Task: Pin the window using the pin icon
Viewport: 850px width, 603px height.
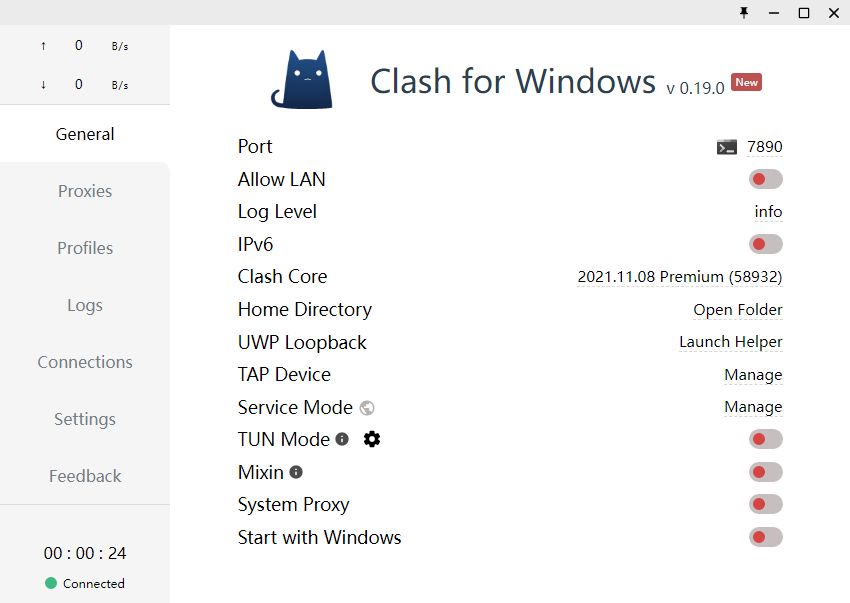Action: (x=744, y=13)
